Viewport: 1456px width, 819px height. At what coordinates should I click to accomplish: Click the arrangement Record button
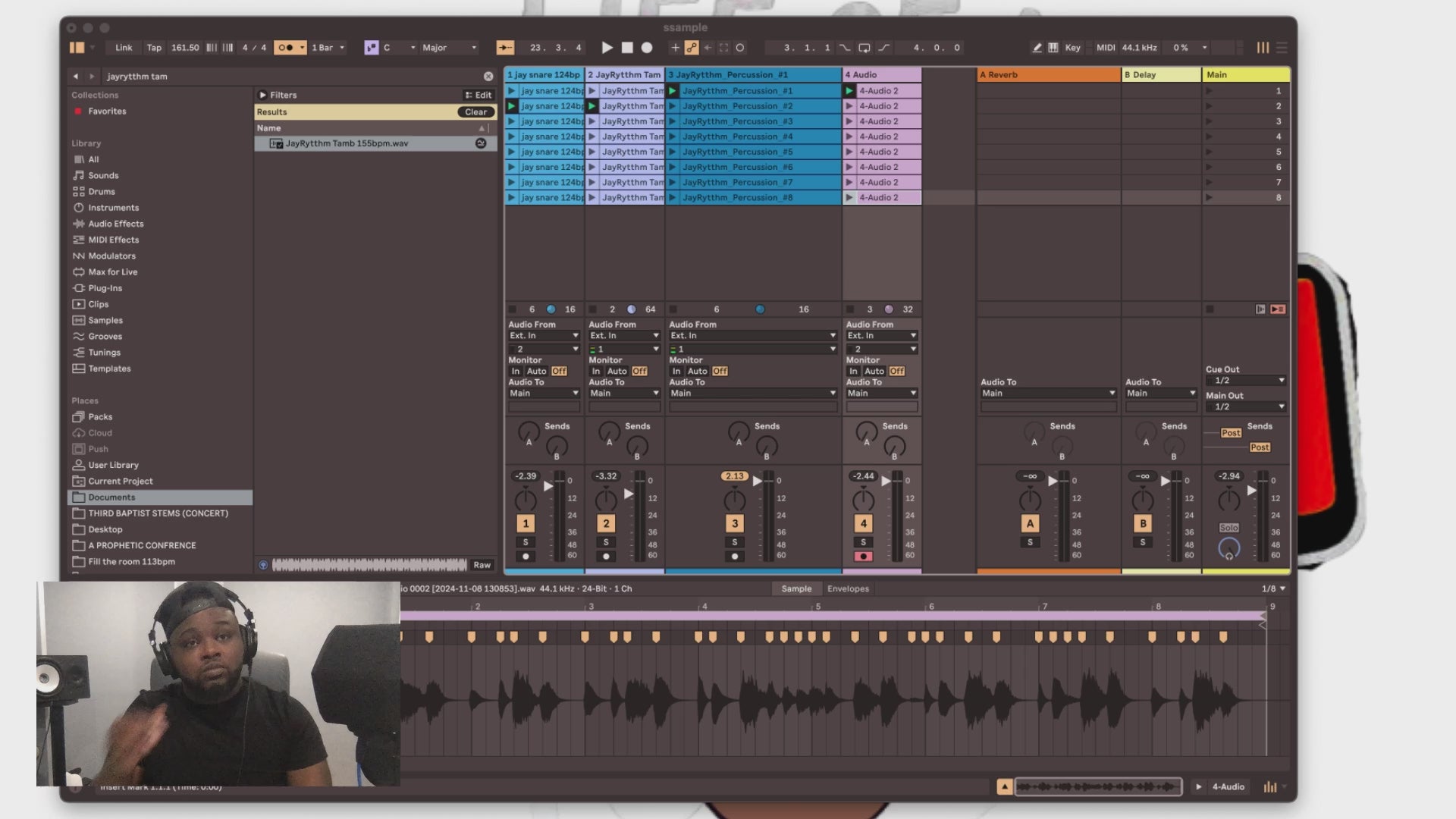pyautogui.click(x=647, y=48)
